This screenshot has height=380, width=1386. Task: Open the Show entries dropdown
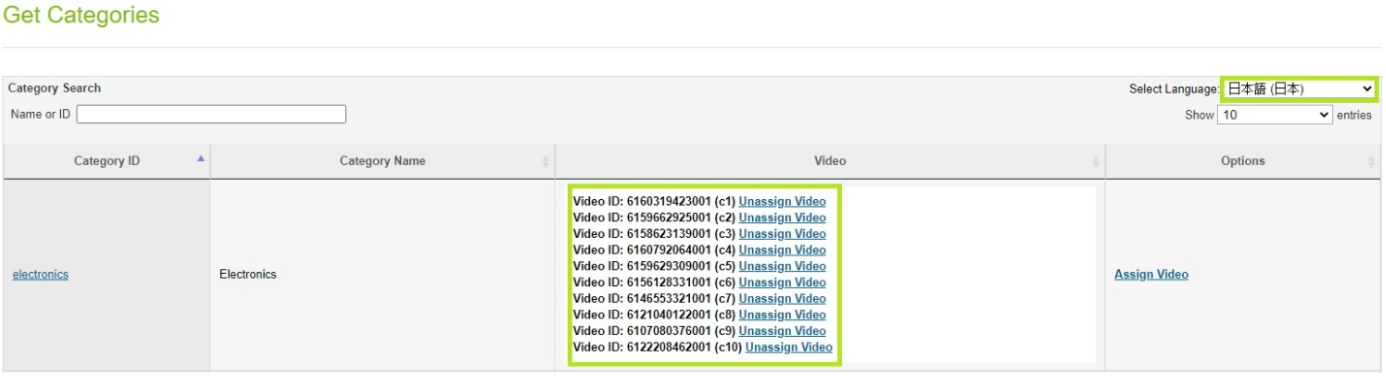pyautogui.click(x=1275, y=115)
